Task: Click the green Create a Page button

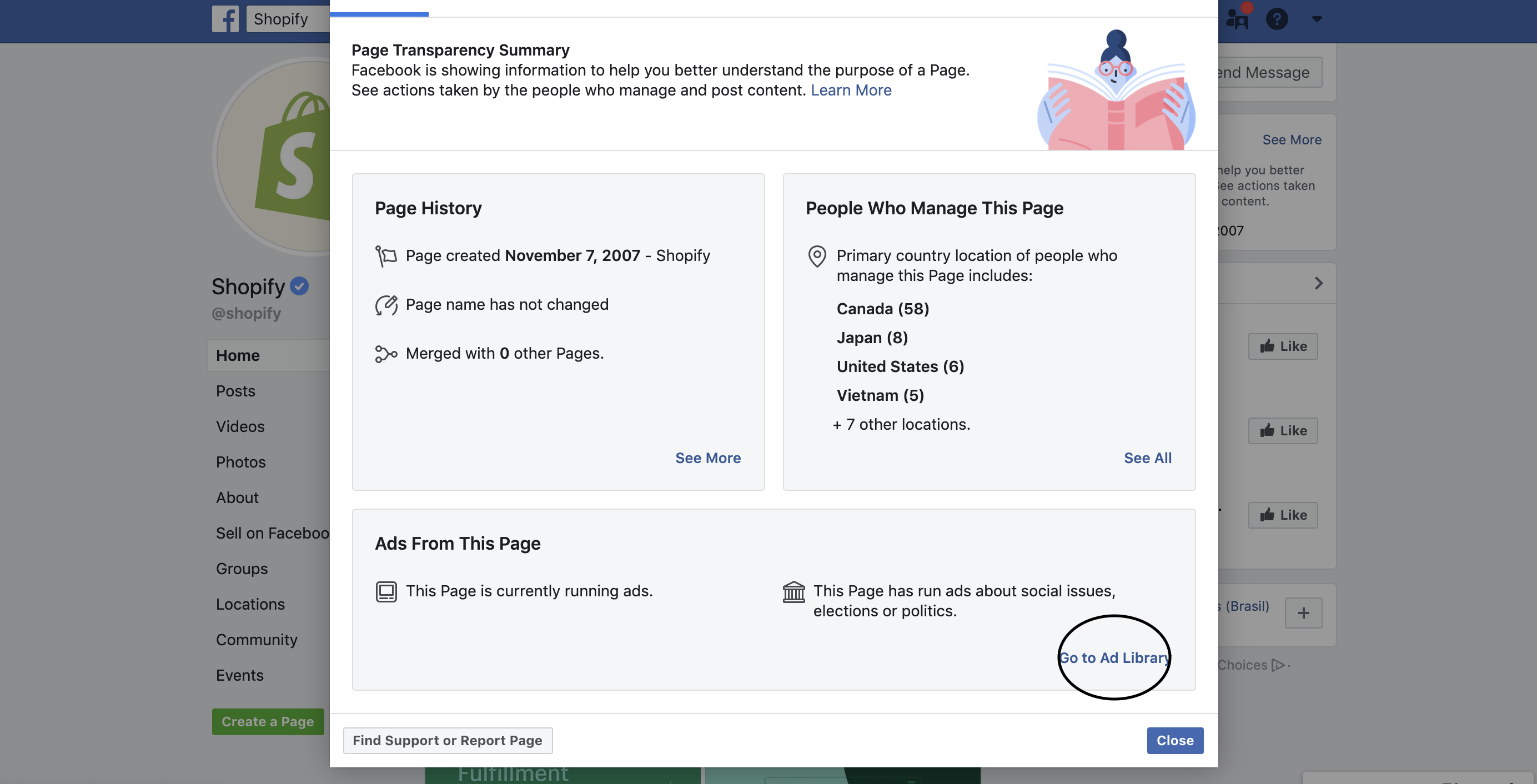Action: 268,721
